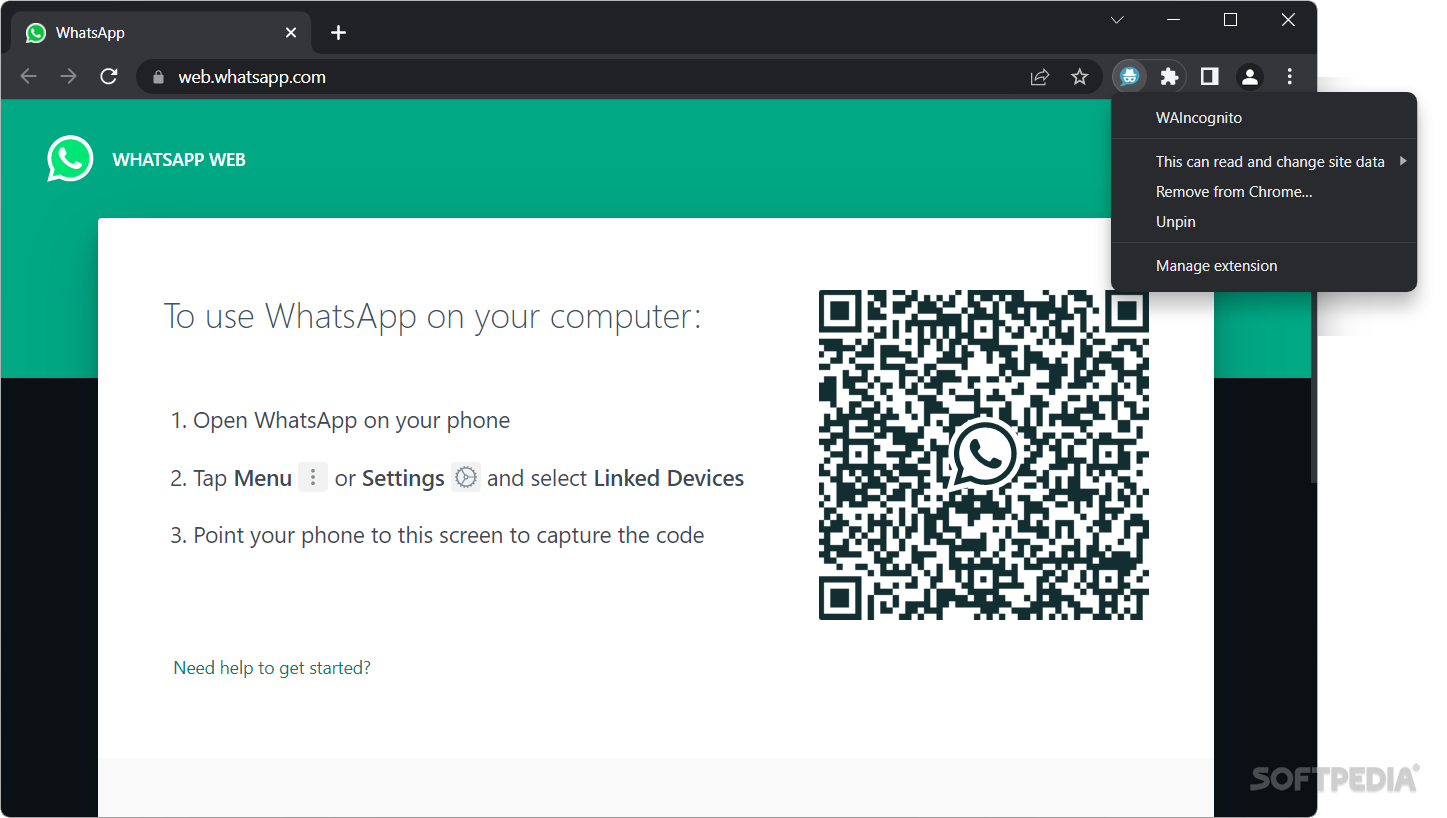The image size is (1447, 818).
Task: Select WAIncognito in the context menu
Action: (x=1264, y=118)
